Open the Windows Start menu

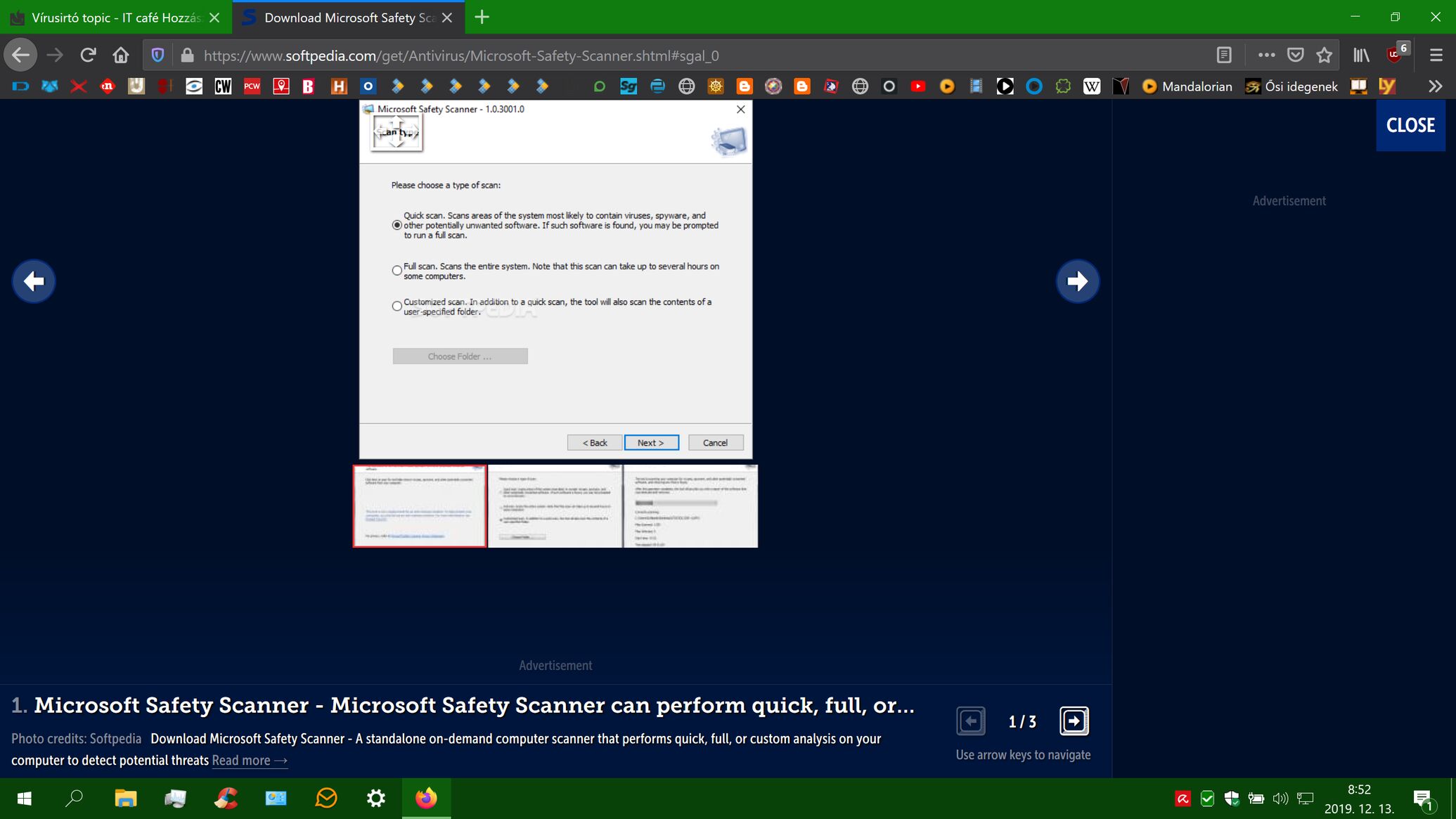click(x=24, y=798)
